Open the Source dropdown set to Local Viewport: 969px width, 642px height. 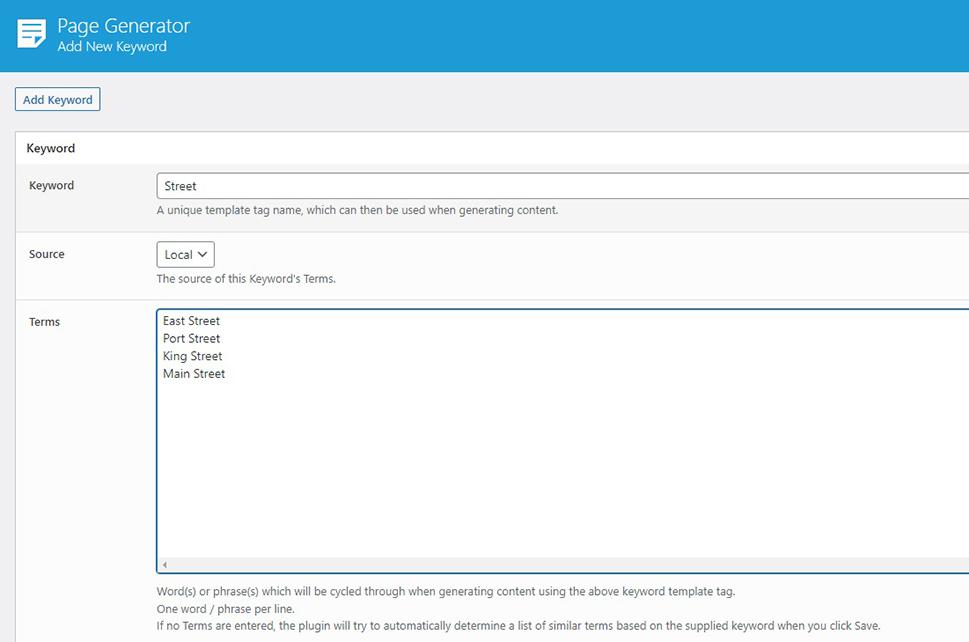pos(185,255)
